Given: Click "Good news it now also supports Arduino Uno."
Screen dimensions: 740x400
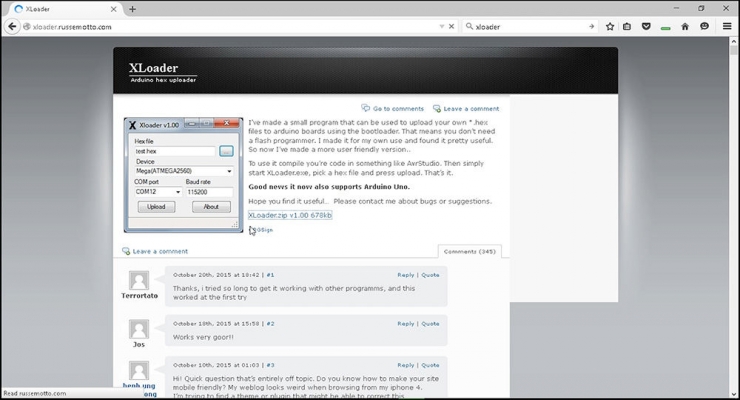Looking at the screenshot, I should 329,187.
